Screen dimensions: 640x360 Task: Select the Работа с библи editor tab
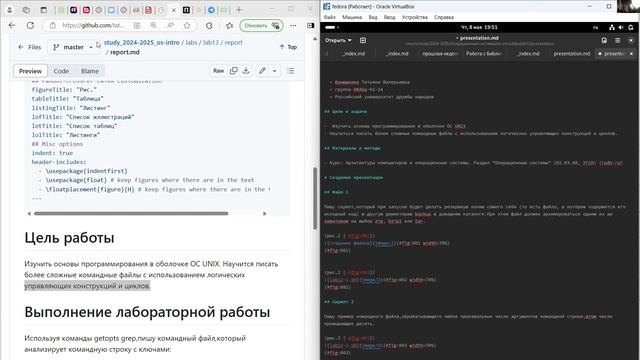coord(484,53)
